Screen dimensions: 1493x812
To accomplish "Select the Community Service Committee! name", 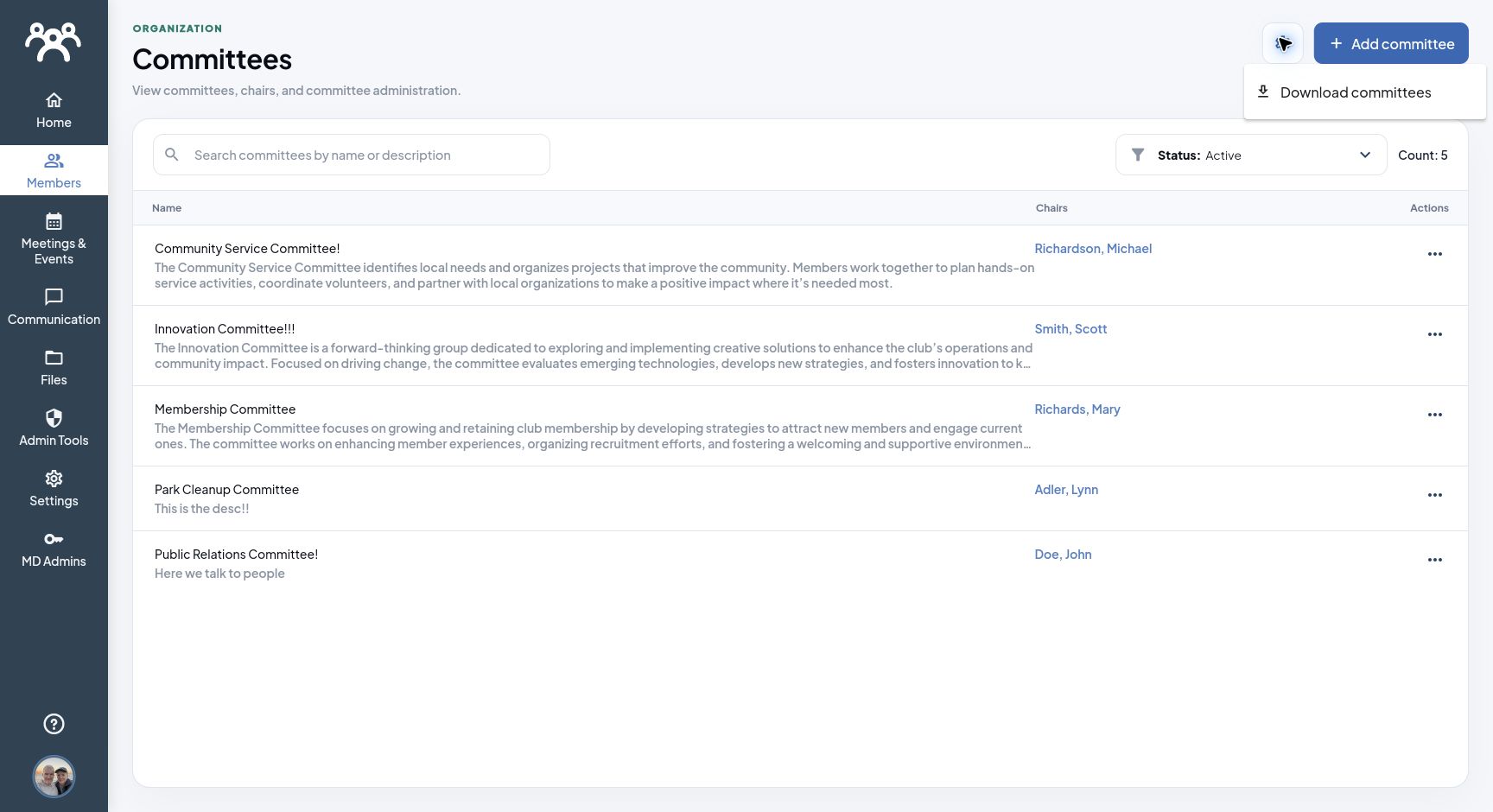I will tap(247, 249).
